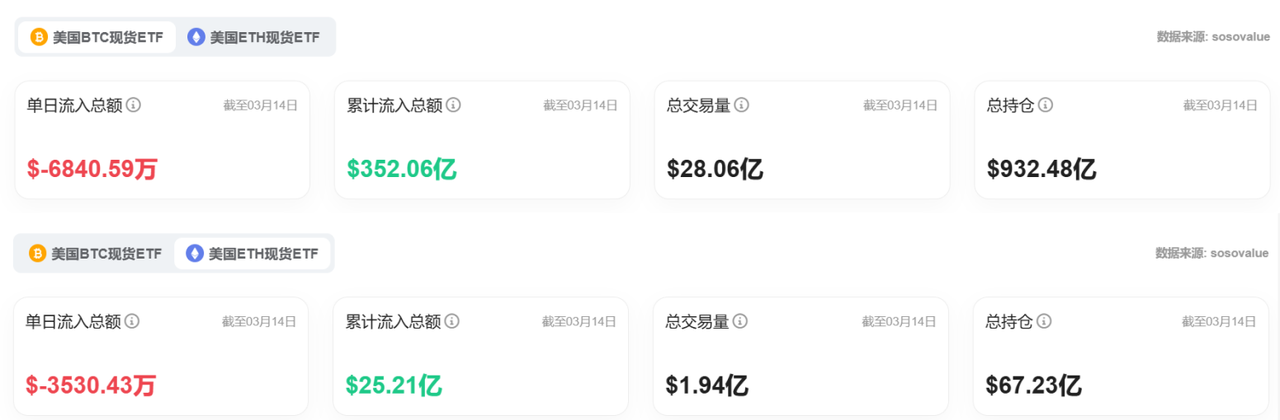Click the active 美国ETH现货ETF tab in the lower panel
Image resolution: width=1280 pixels, height=420 pixels.
(x=253, y=253)
